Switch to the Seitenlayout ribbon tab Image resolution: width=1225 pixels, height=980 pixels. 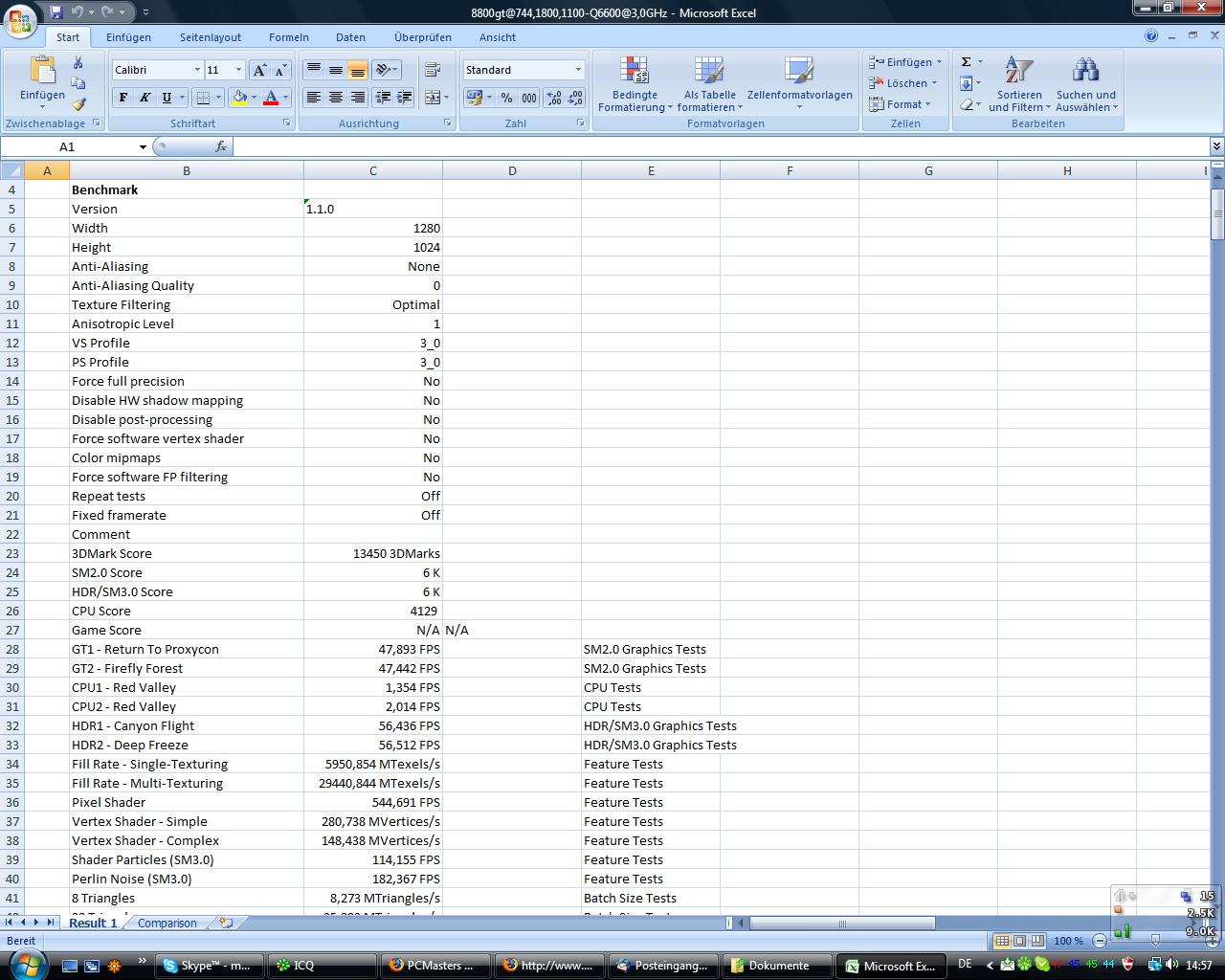click(211, 37)
